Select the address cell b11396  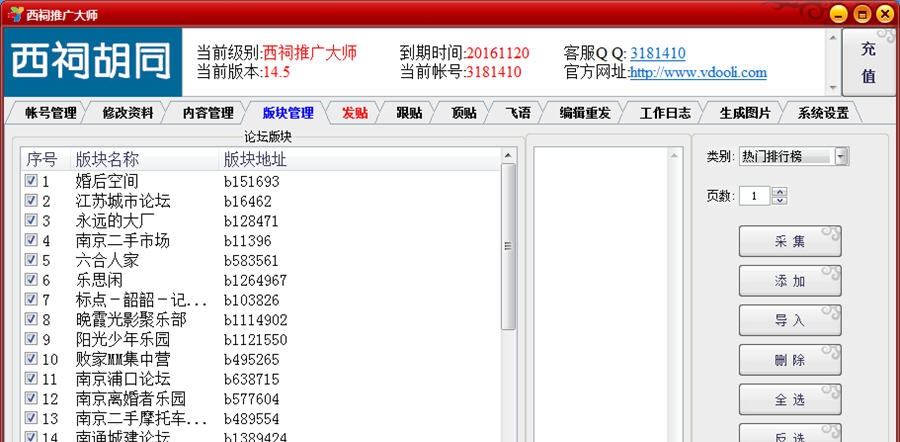248,241
